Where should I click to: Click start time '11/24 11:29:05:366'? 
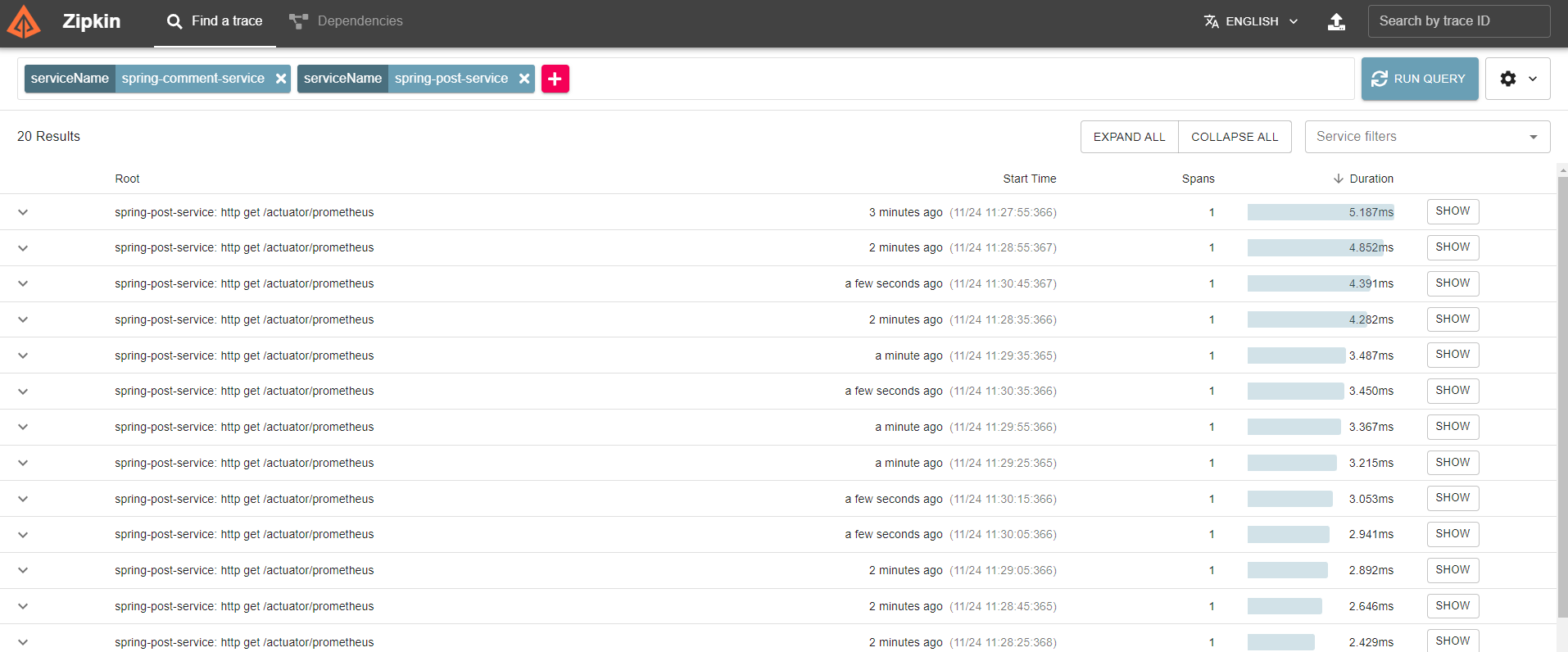[x=1003, y=570]
